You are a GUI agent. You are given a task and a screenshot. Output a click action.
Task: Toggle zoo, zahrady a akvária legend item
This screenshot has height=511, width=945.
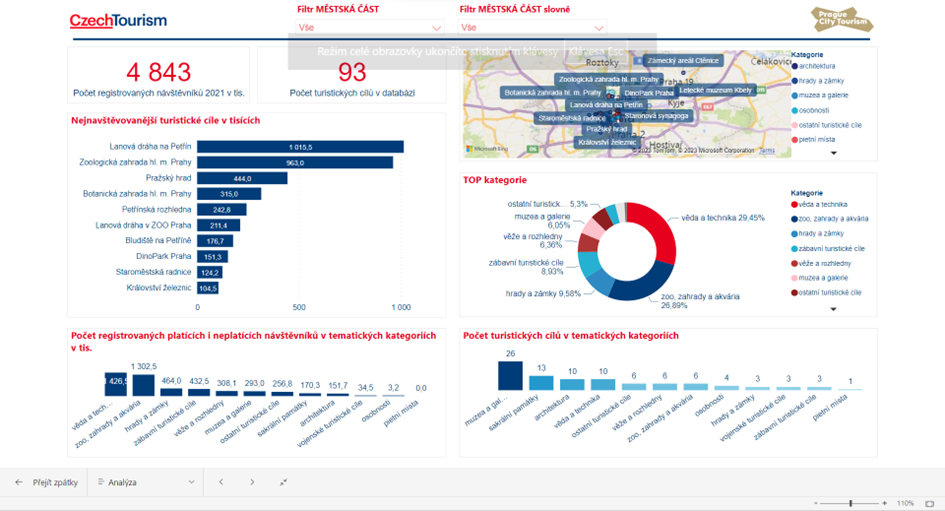click(x=830, y=218)
